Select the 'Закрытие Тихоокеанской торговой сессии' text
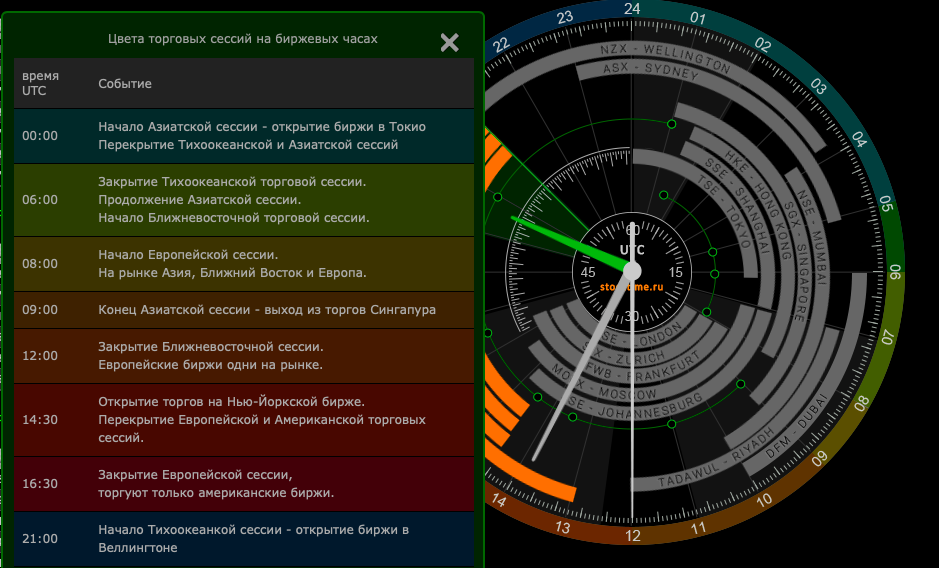The image size is (939, 568). (232, 182)
